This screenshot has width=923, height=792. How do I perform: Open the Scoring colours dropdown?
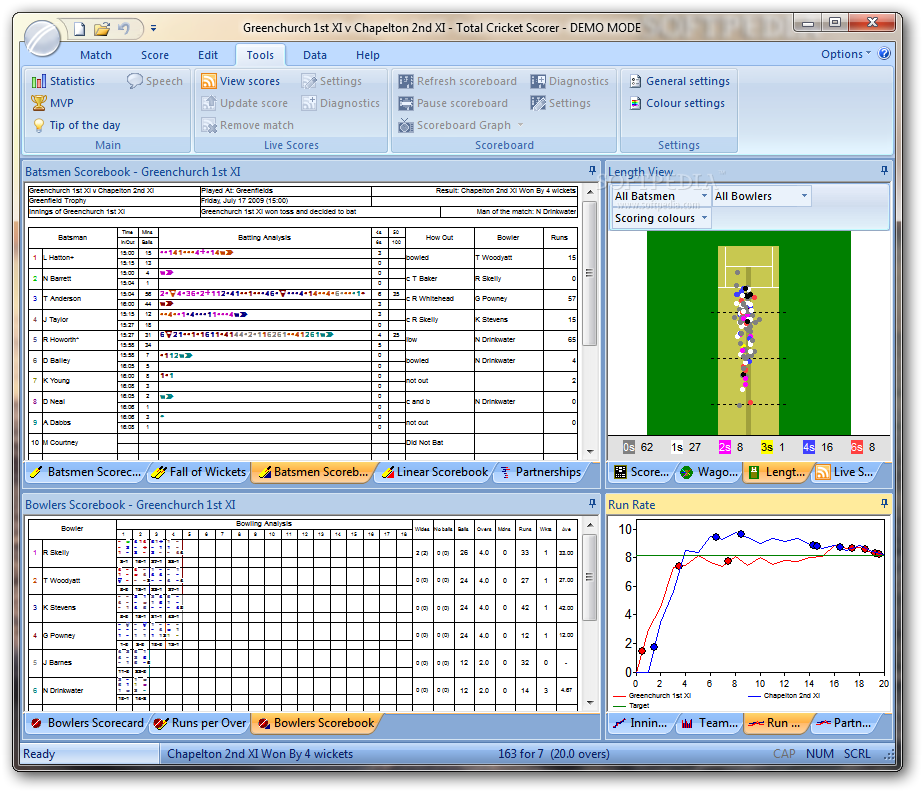pos(660,218)
